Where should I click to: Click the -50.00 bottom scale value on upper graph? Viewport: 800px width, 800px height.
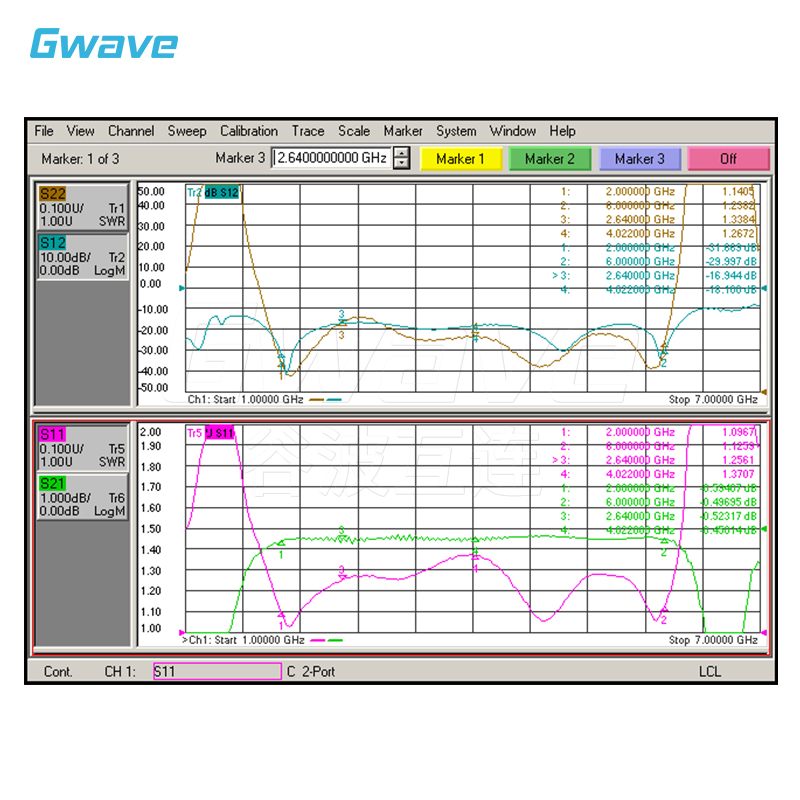click(153, 387)
